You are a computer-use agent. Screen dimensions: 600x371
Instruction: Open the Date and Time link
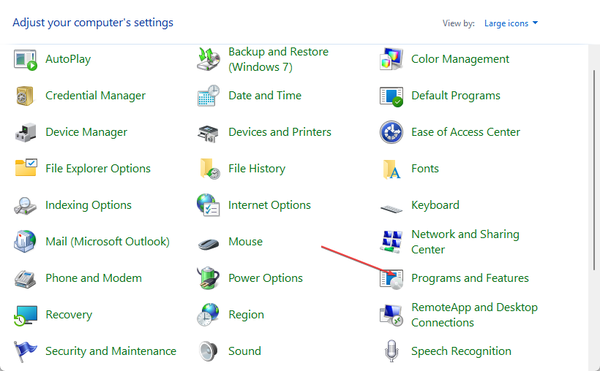click(x=265, y=96)
